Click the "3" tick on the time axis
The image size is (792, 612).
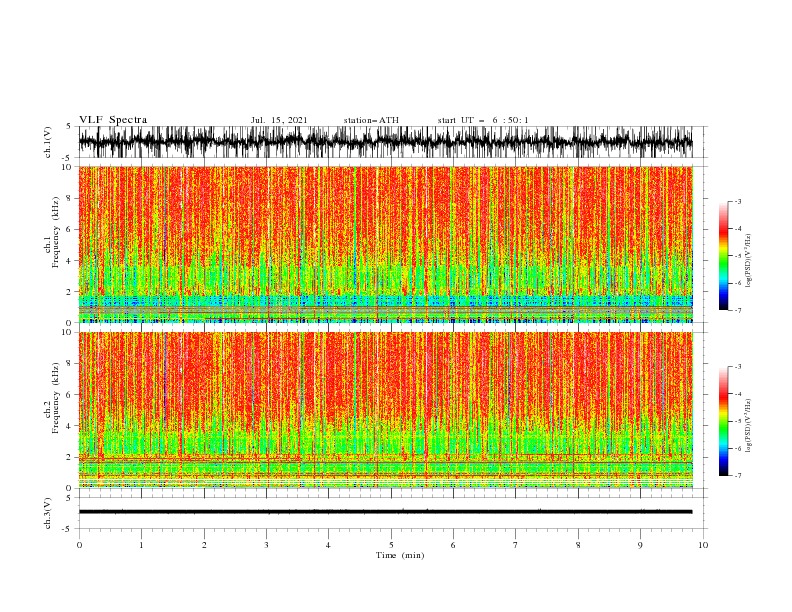[x=266, y=545]
